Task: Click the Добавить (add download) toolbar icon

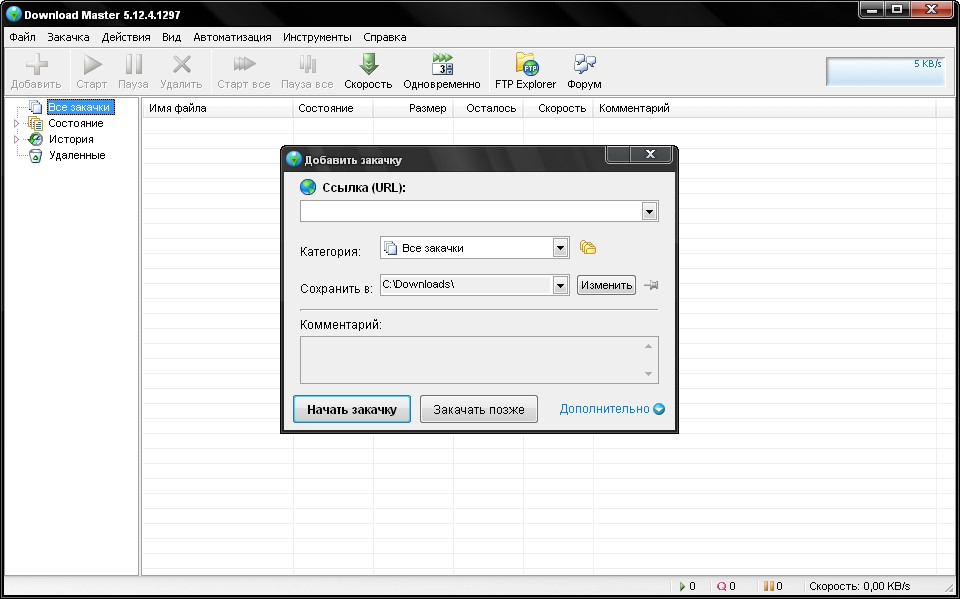Action: pos(37,64)
